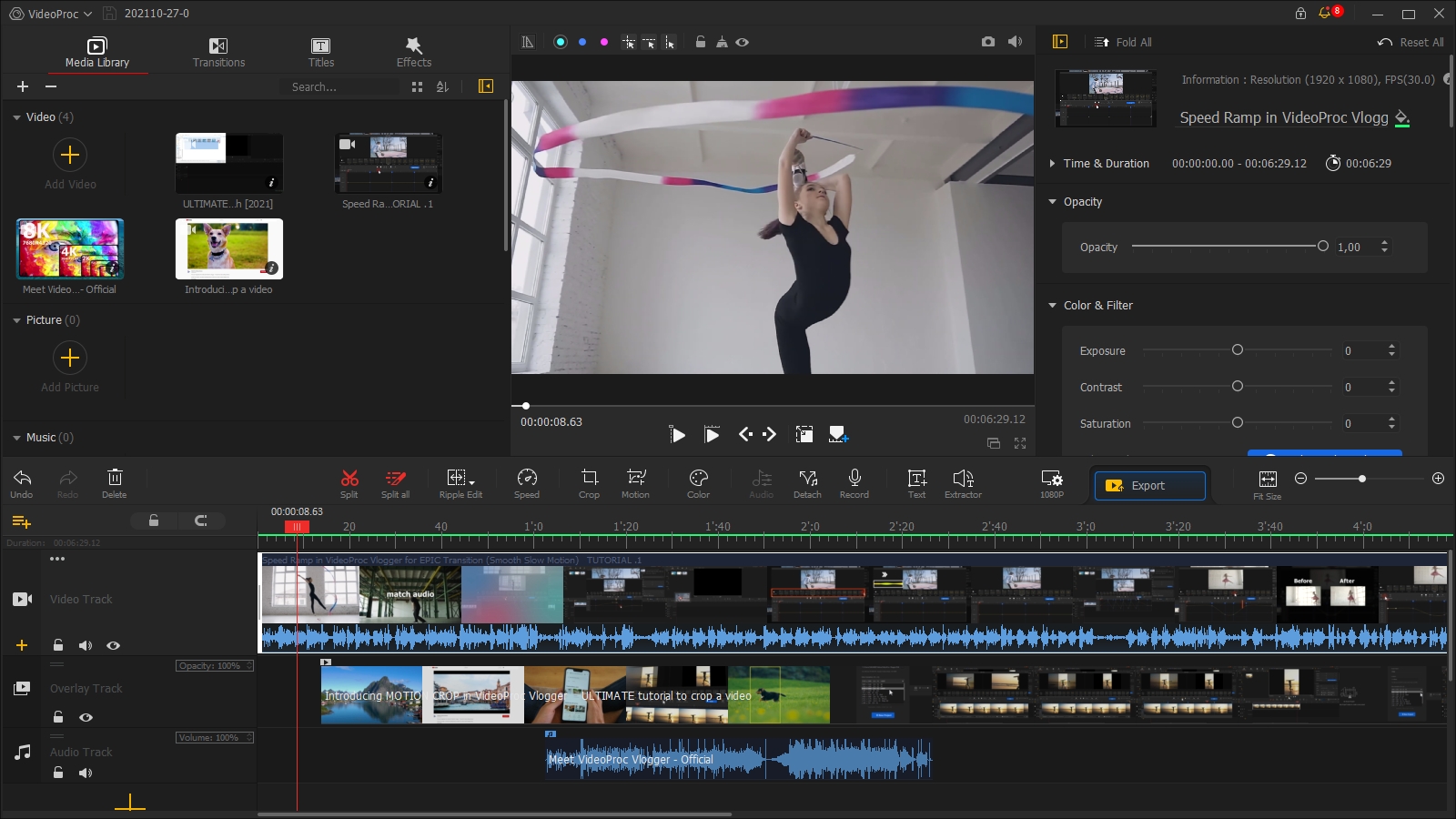This screenshot has height=819, width=1456.
Task: Open the Speed tool
Action: (527, 483)
